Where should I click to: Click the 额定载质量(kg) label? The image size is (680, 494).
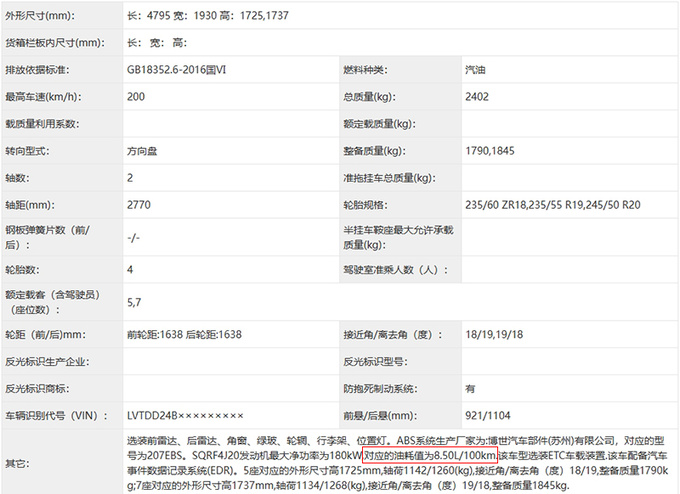click(379, 124)
